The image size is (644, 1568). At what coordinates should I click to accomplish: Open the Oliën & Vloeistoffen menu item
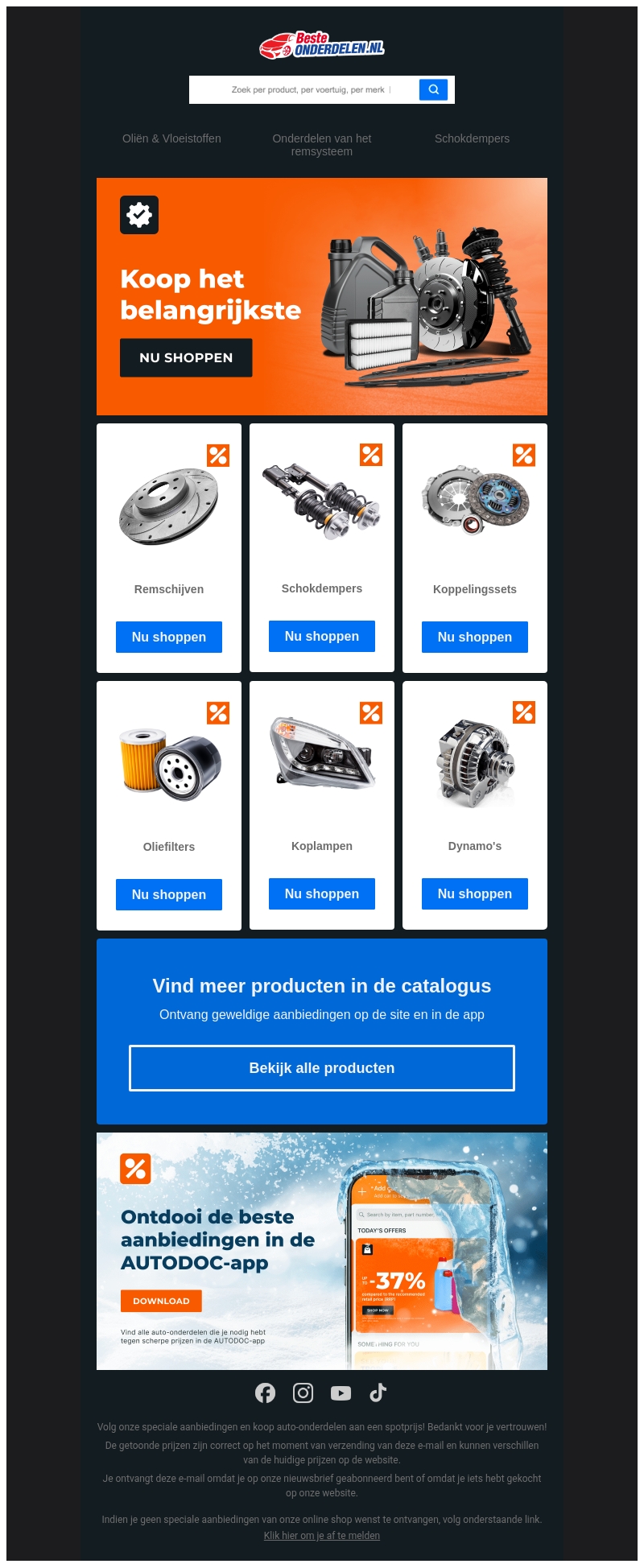(171, 138)
